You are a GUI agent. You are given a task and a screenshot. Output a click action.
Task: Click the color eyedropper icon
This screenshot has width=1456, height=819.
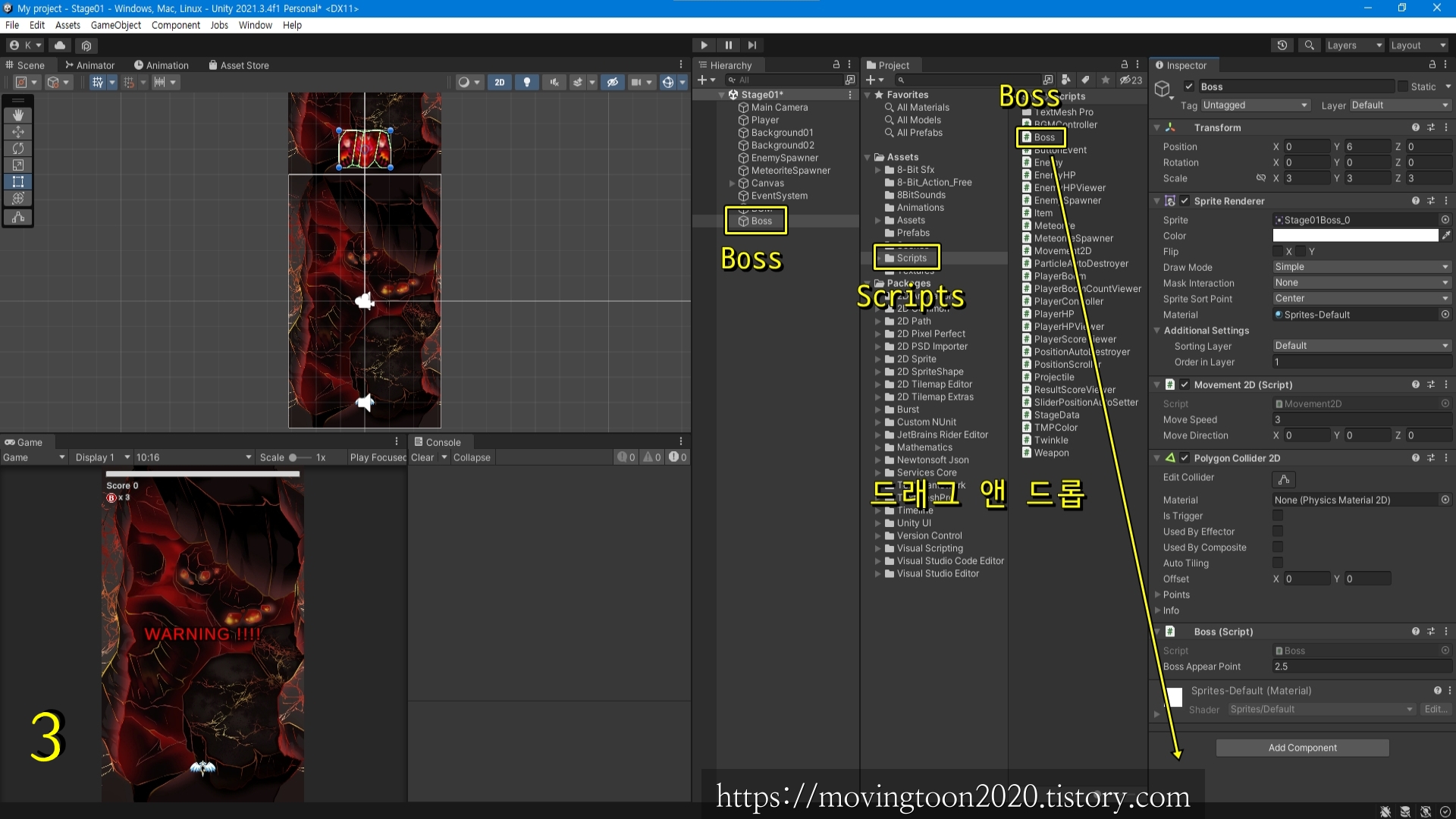point(1446,236)
